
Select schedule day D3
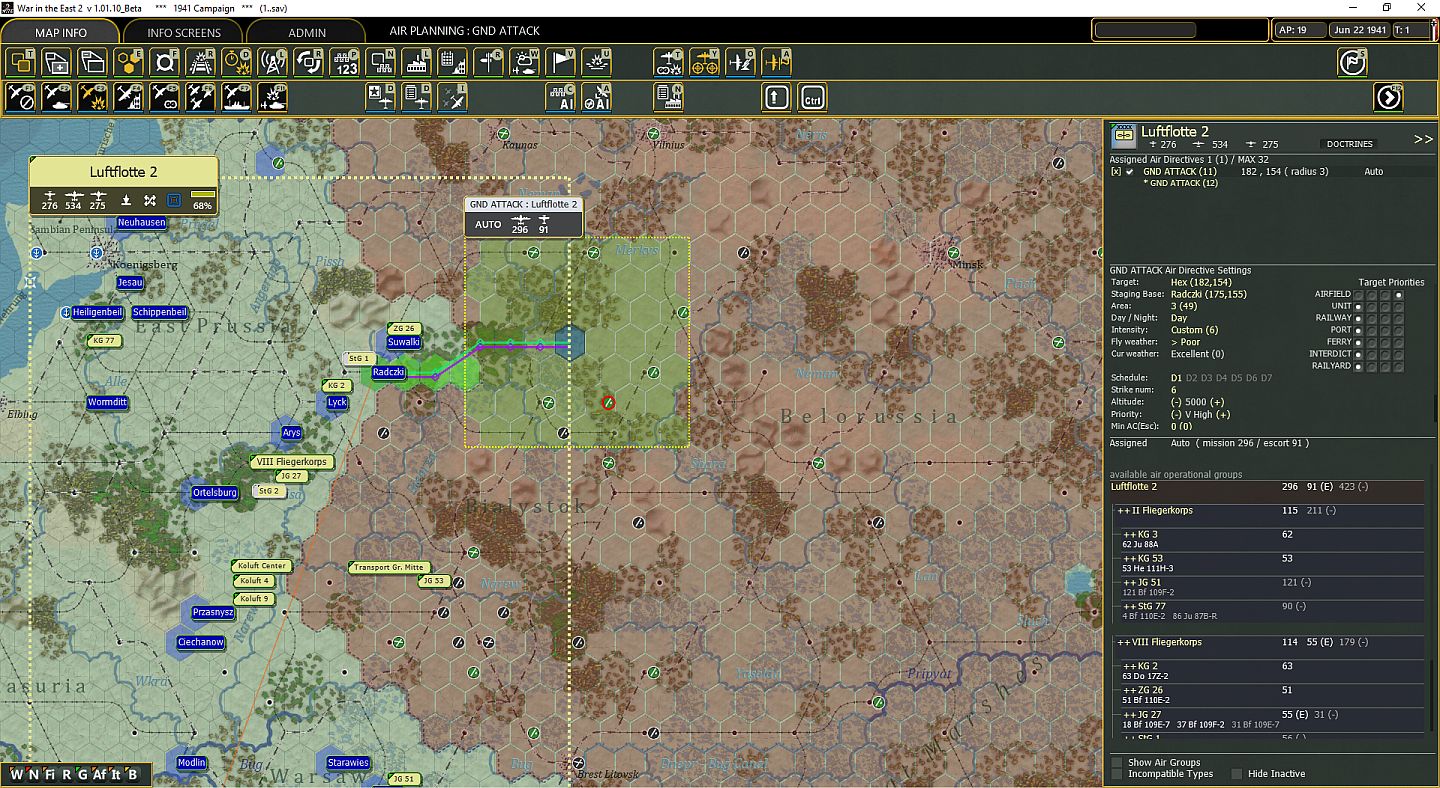pos(1206,378)
